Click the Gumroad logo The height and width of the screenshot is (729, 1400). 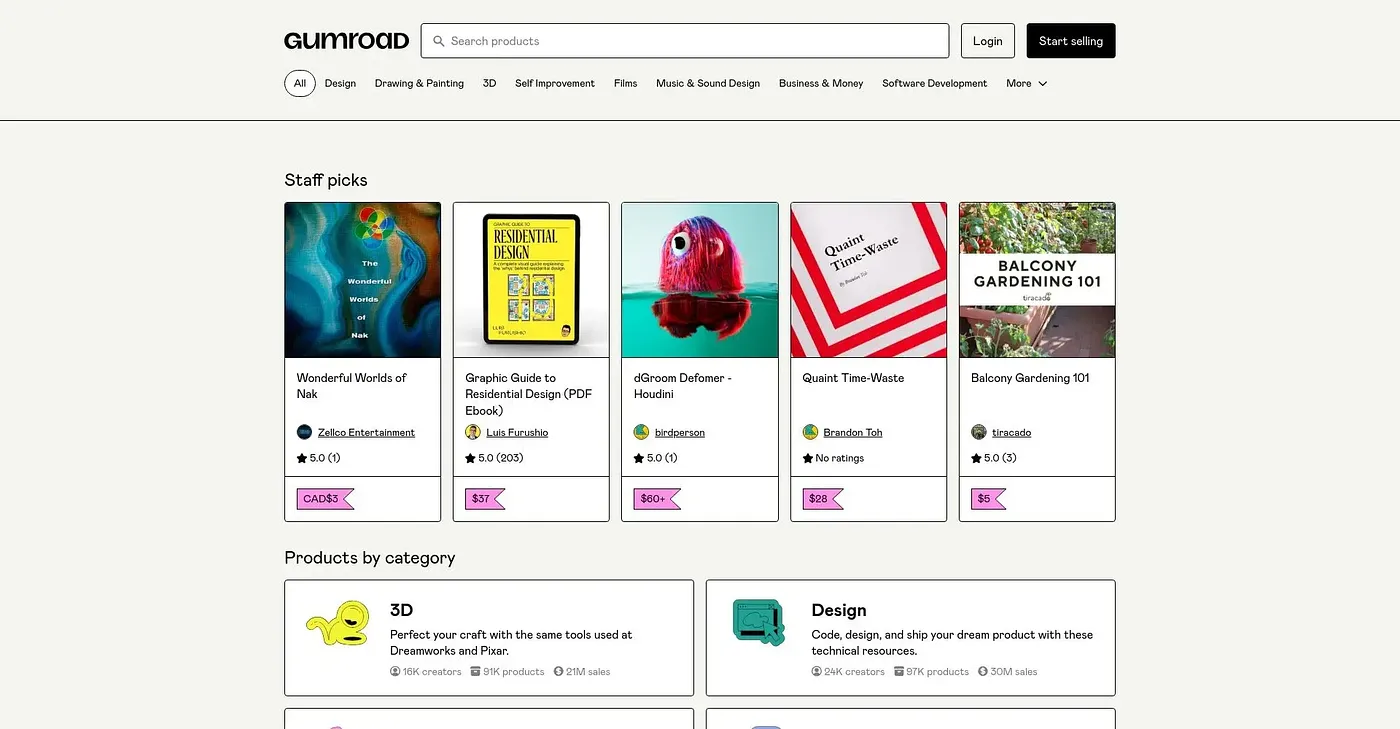click(347, 41)
